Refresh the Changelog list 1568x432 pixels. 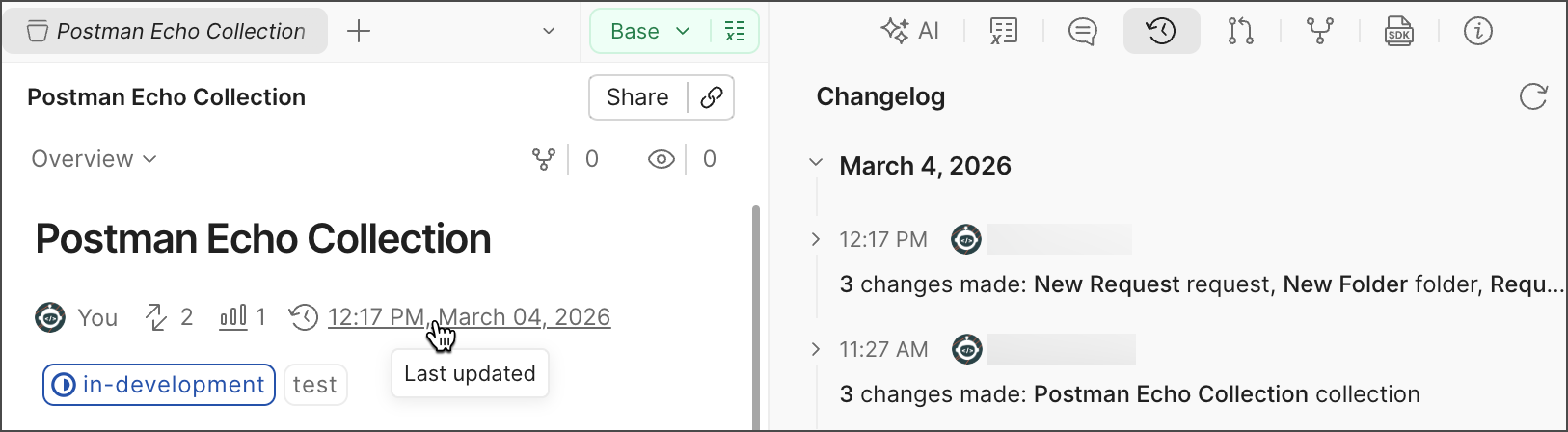coord(1532,96)
